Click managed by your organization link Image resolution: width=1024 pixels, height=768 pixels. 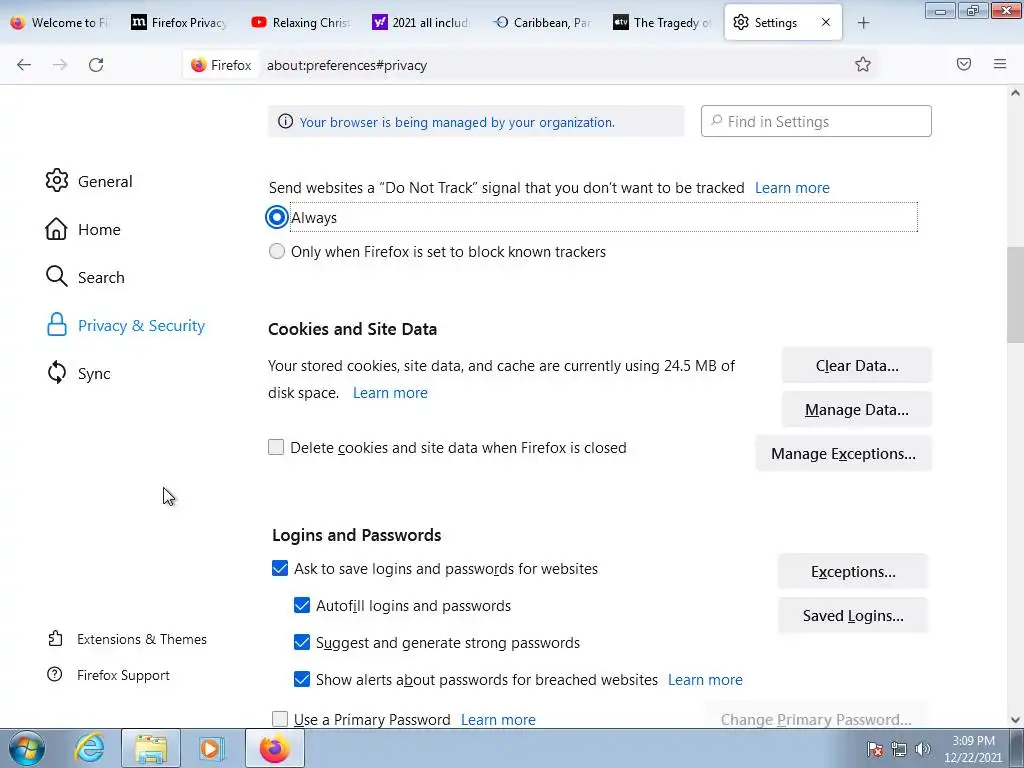point(457,122)
